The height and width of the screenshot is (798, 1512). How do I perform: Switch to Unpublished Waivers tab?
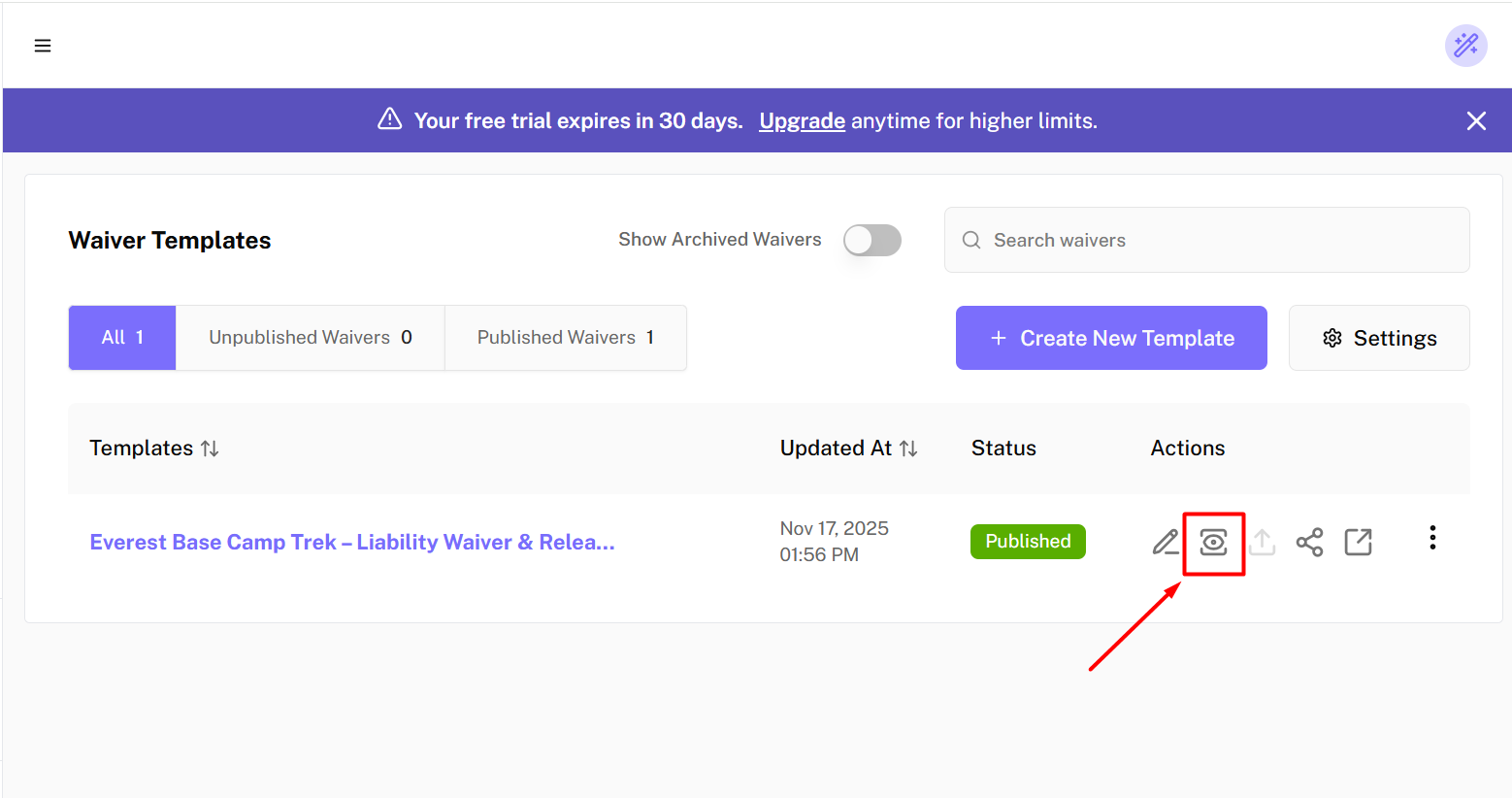[310, 338]
